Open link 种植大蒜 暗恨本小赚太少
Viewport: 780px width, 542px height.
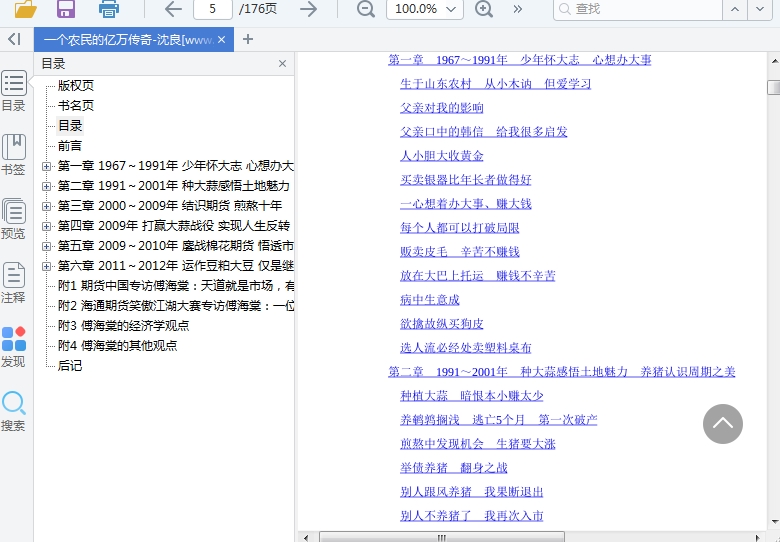click(x=472, y=396)
